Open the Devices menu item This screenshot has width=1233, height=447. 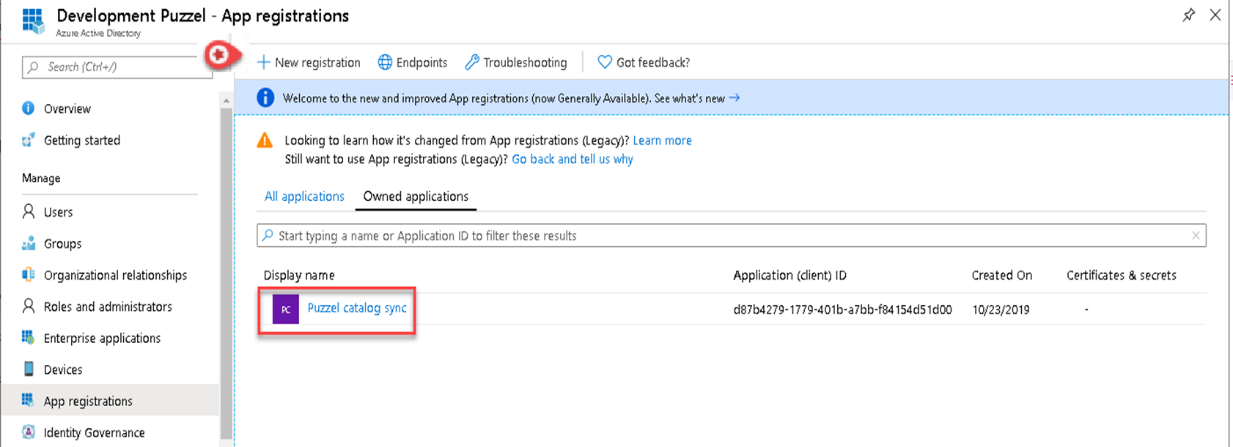pyautogui.click(x=63, y=370)
